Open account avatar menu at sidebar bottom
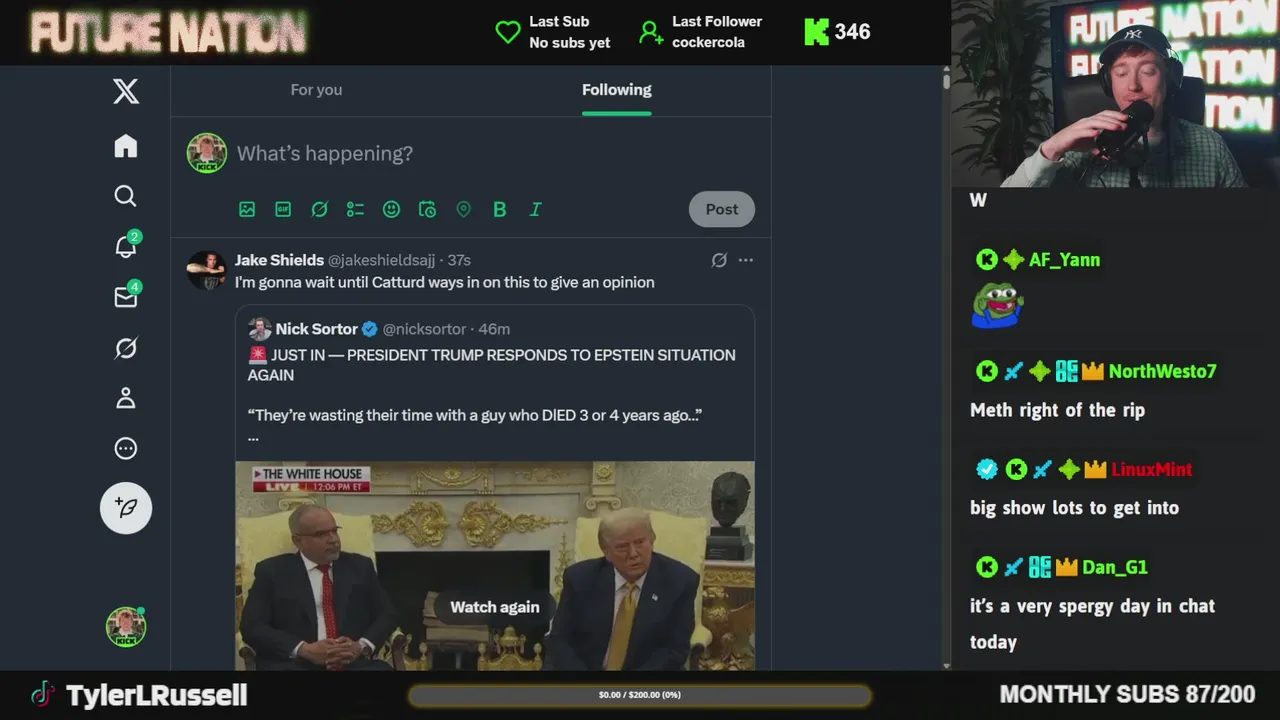The height and width of the screenshot is (720, 1280). [x=126, y=627]
